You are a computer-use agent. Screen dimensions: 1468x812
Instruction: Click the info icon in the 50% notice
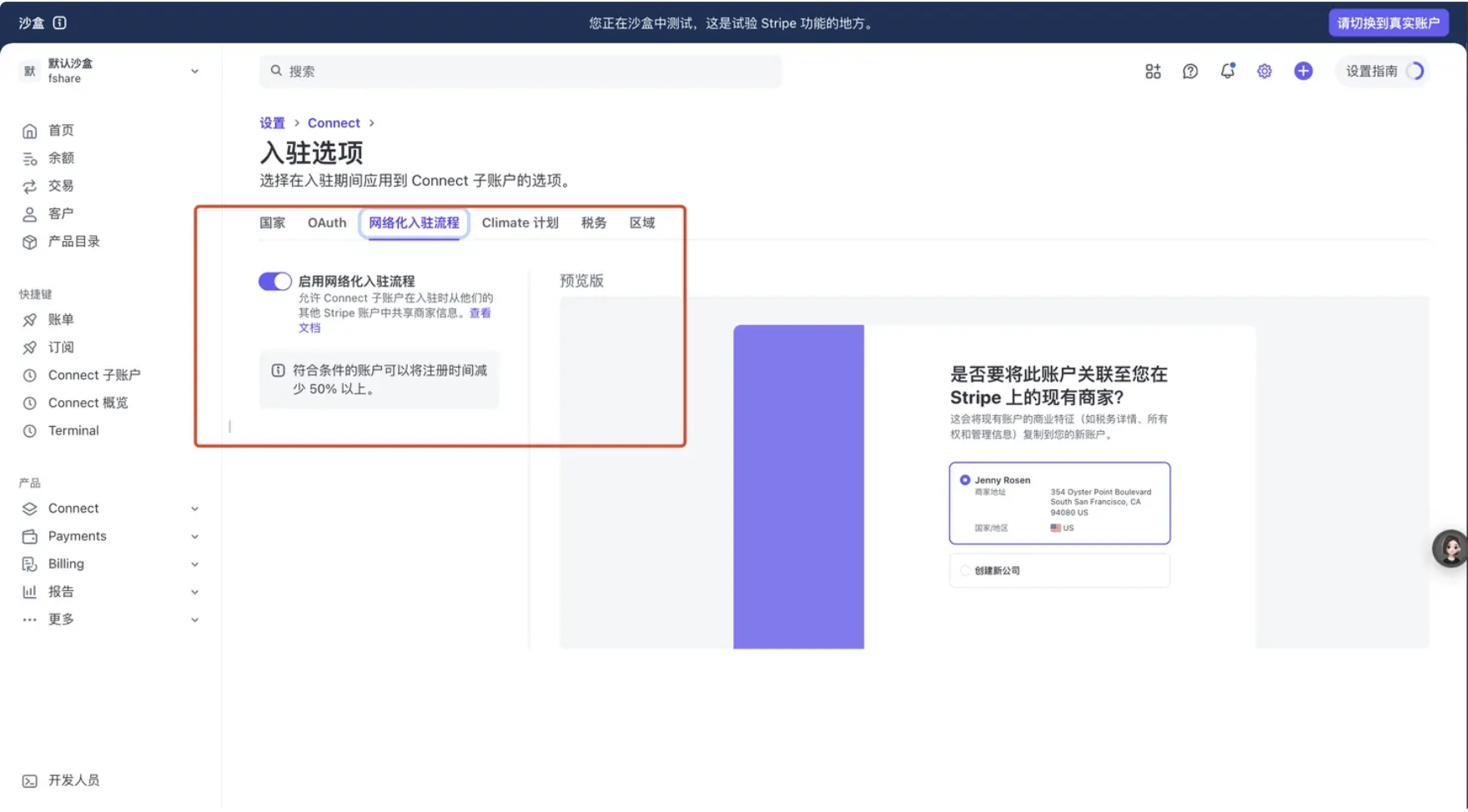pyautogui.click(x=278, y=370)
